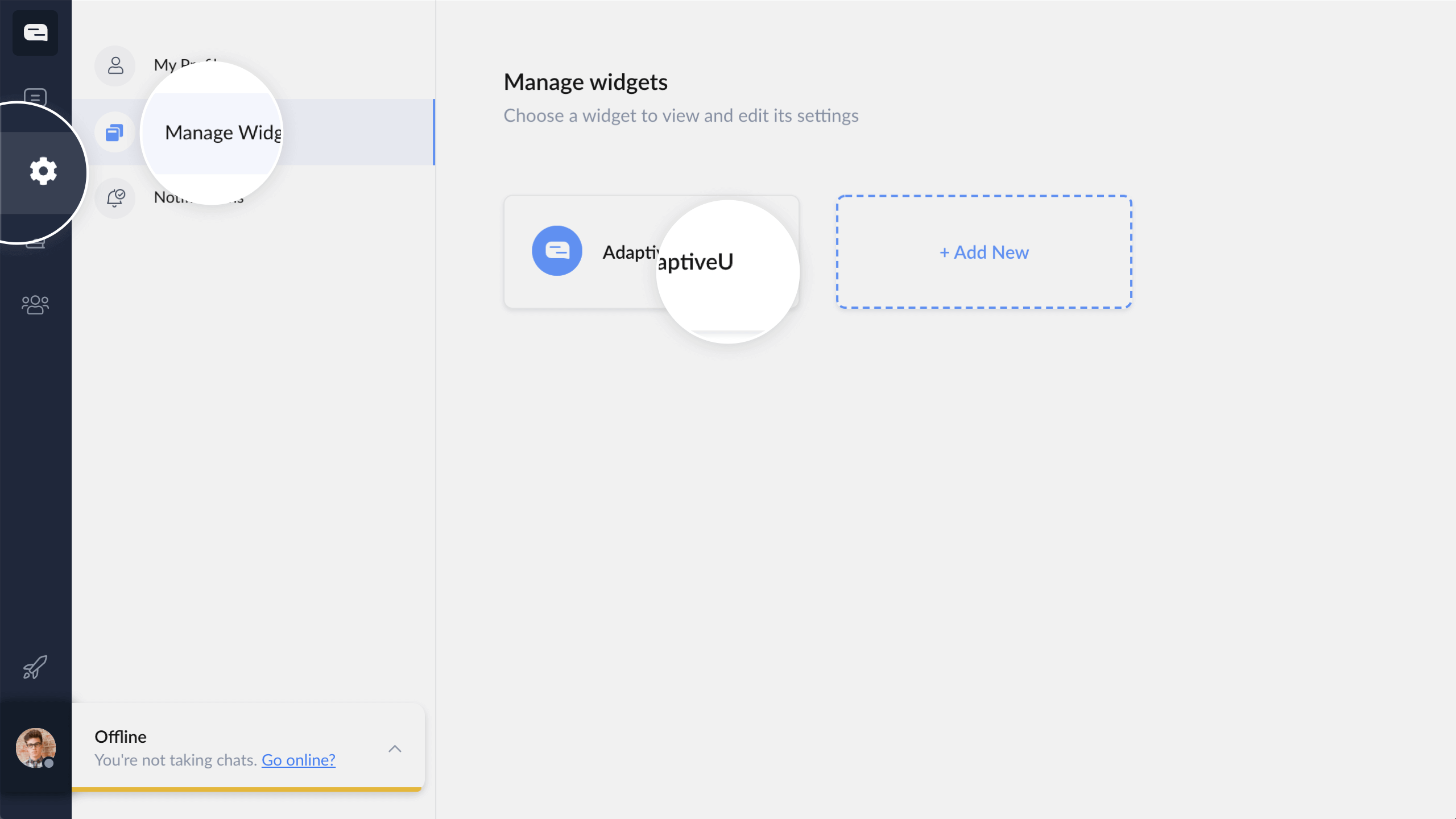Select the Team icon in the sidebar
The width and height of the screenshot is (1456, 819).
tap(35, 304)
